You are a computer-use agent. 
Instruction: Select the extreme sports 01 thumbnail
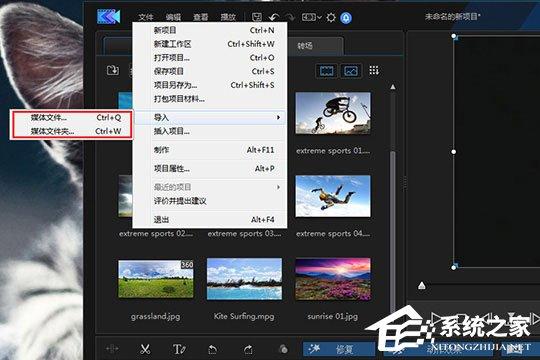click(333, 113)
